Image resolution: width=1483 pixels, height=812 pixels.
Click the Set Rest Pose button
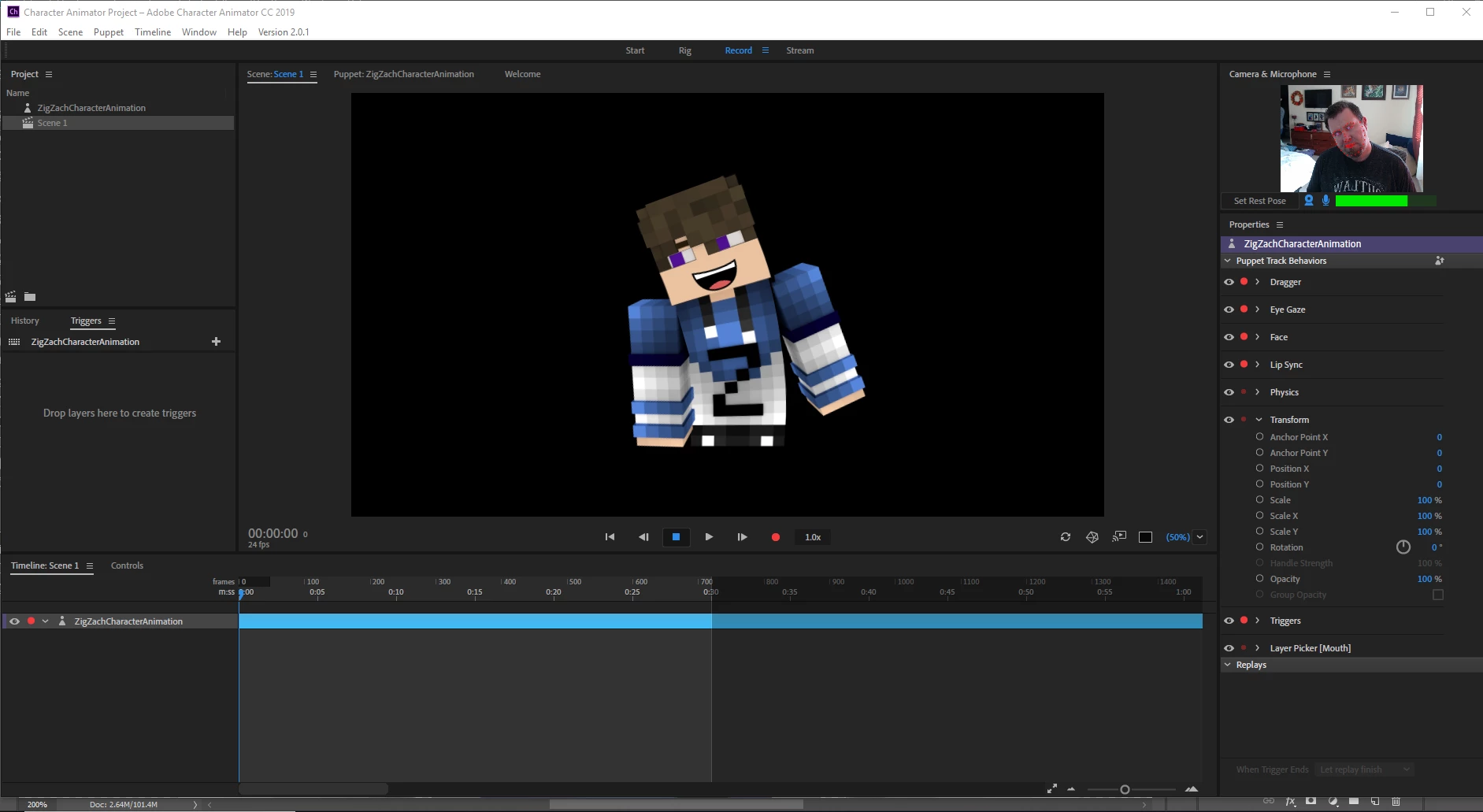[1260, 201]
